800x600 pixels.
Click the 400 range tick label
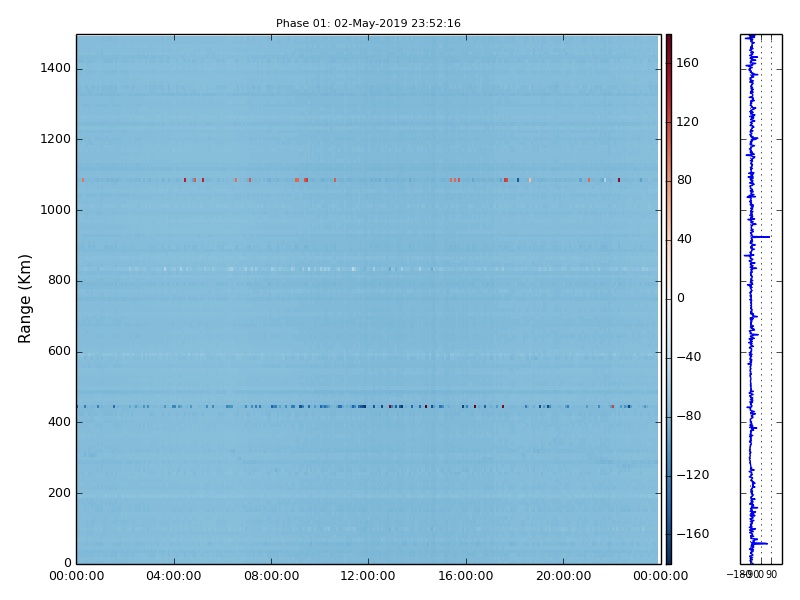coord(59,422)
